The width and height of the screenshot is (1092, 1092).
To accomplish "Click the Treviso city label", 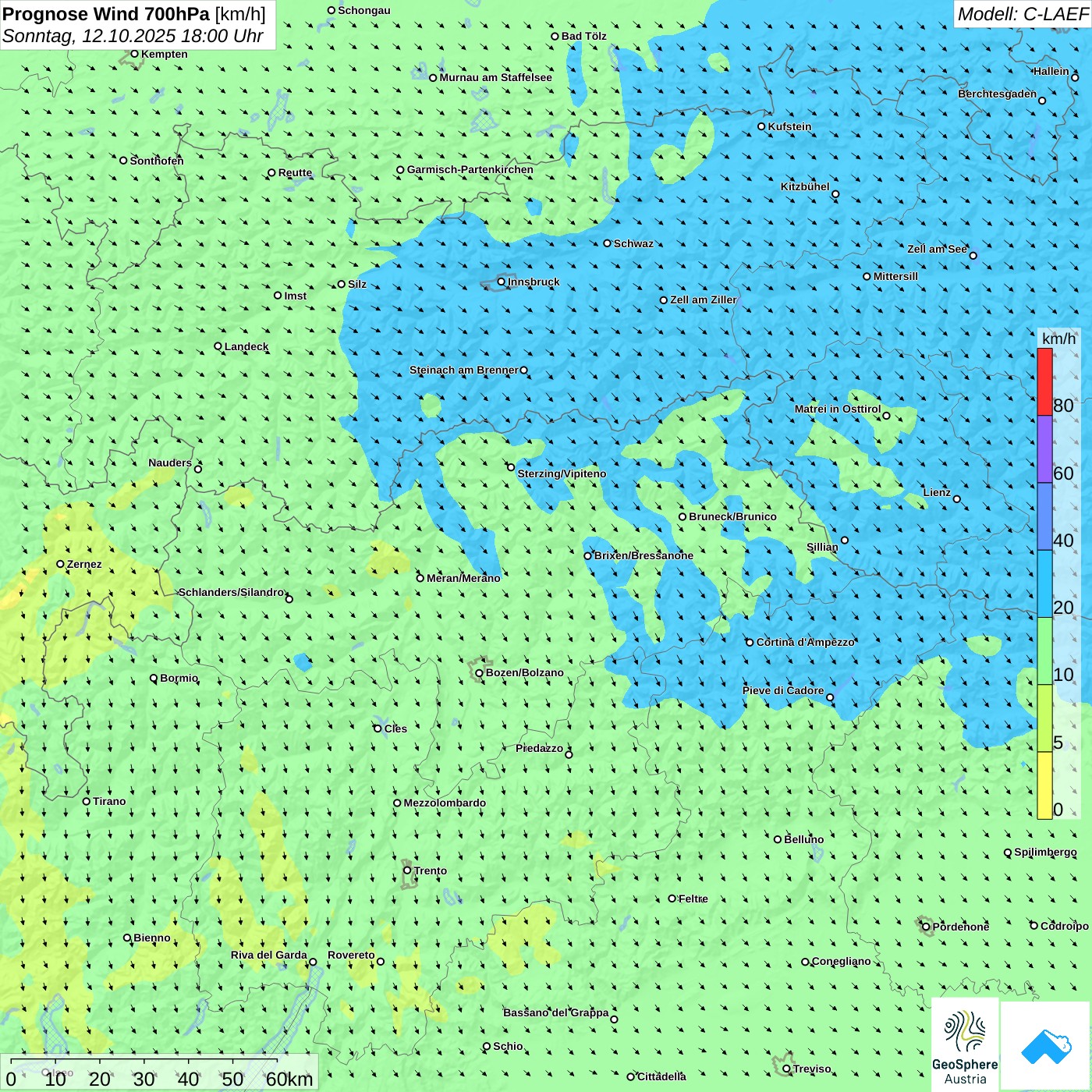I will (812, 1069).
